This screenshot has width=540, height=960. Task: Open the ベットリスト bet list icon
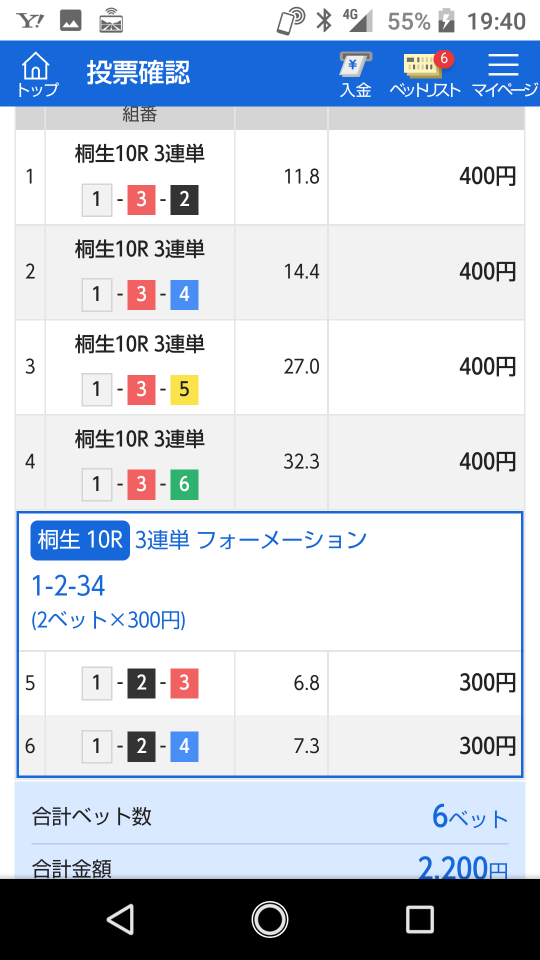(425, 73)
